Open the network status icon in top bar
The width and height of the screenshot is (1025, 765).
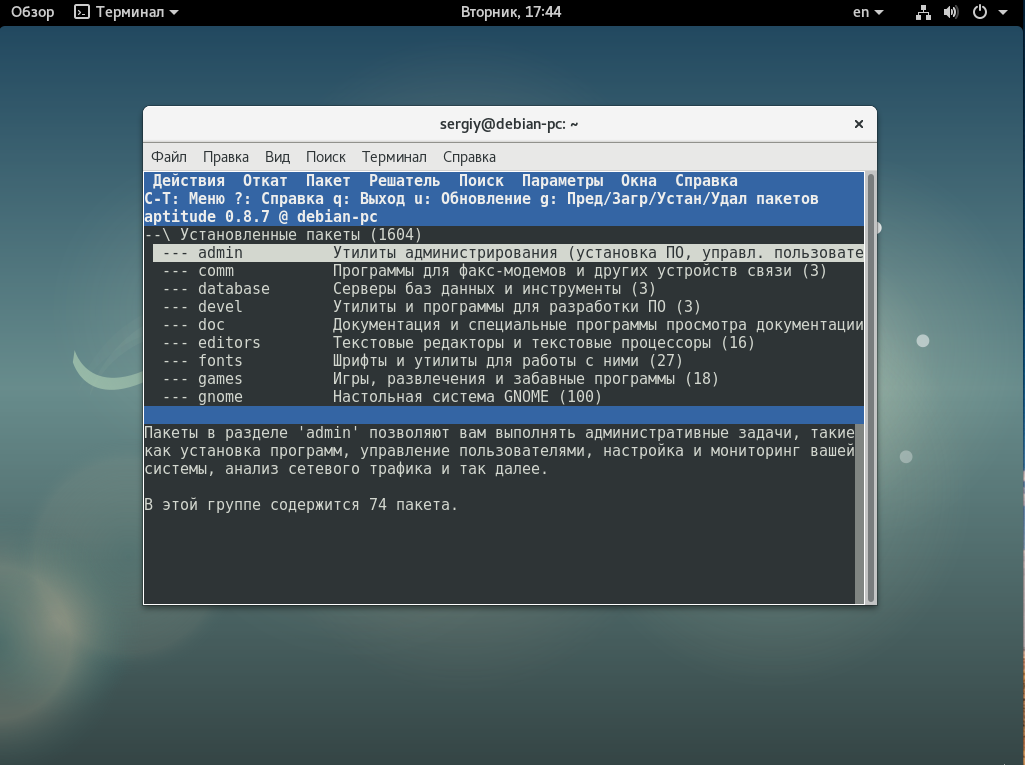(x=923, y=12)
